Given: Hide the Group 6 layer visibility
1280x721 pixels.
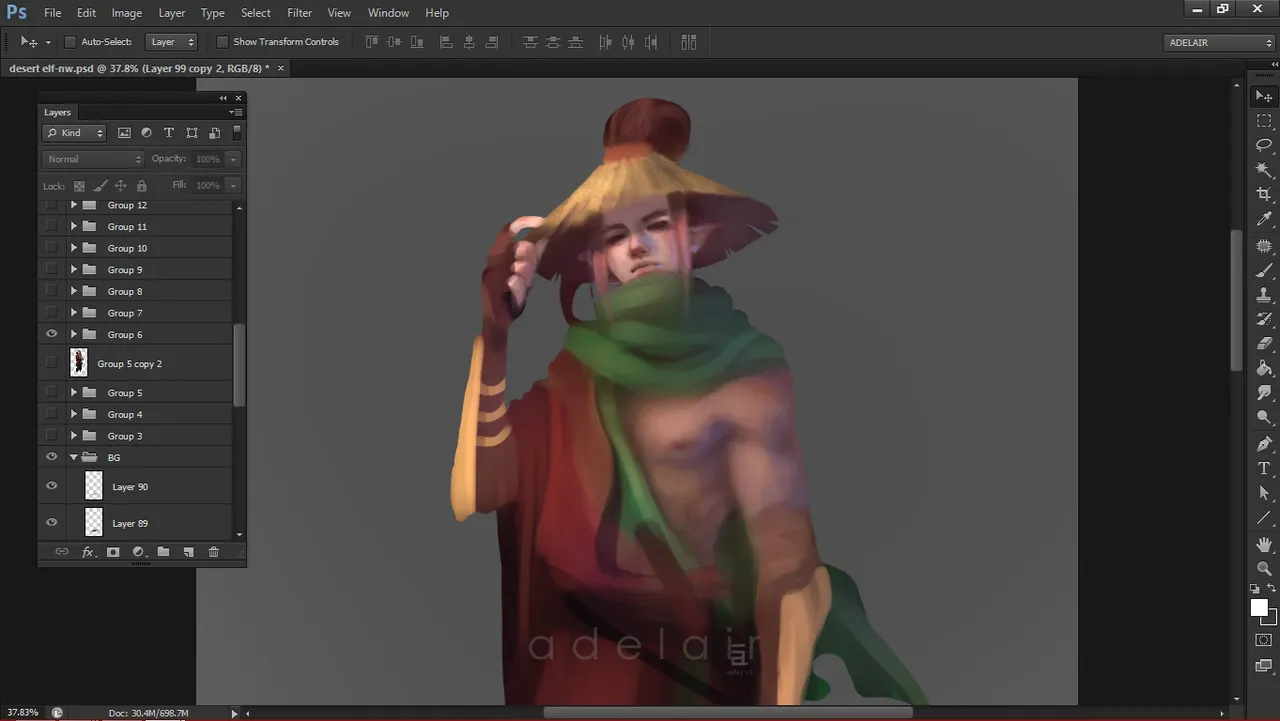Looking at the screenshot, I should click(52, 334).
